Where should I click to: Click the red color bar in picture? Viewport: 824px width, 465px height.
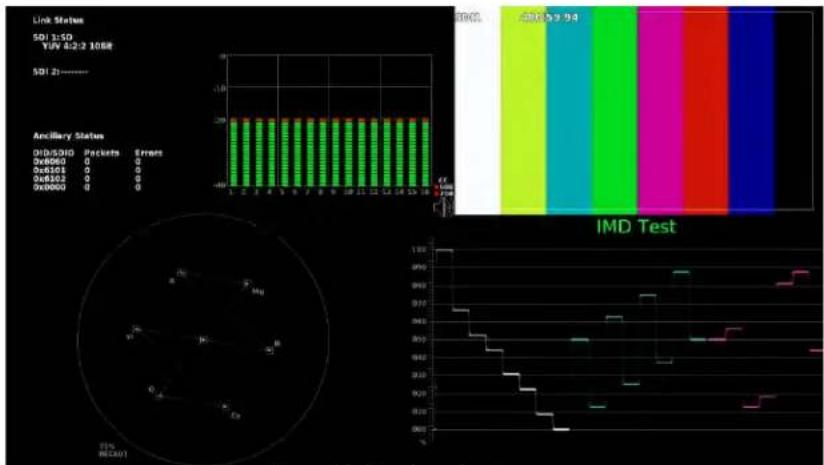click(x=706, y=110)
